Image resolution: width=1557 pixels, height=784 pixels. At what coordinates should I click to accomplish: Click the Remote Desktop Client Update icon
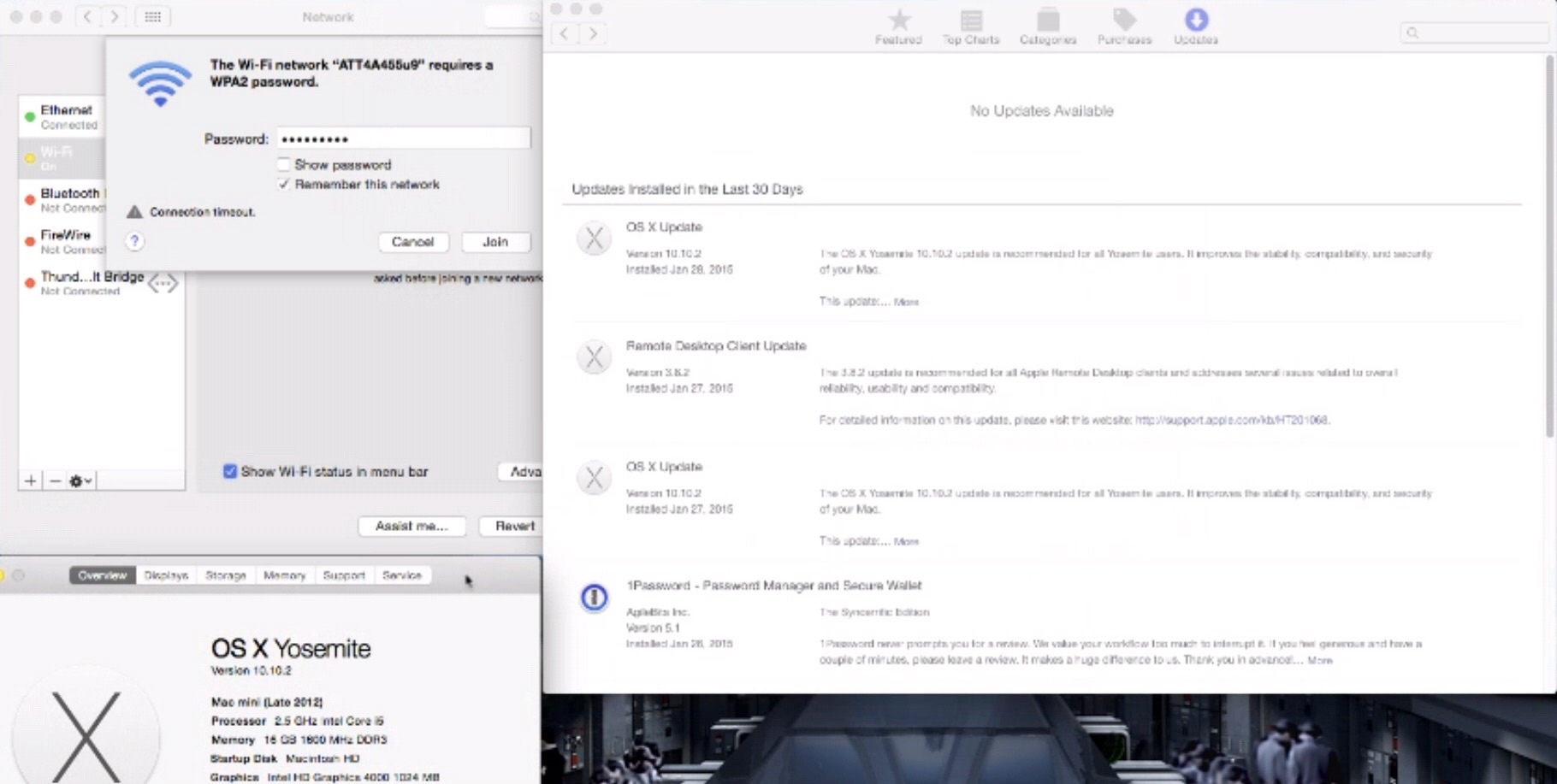coord(594,357)
